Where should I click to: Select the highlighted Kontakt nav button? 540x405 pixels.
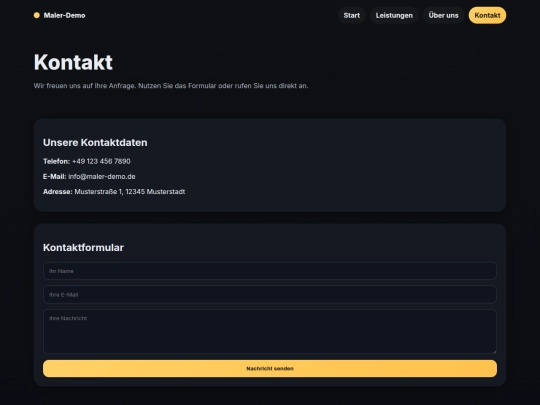(x=487, y=15)
